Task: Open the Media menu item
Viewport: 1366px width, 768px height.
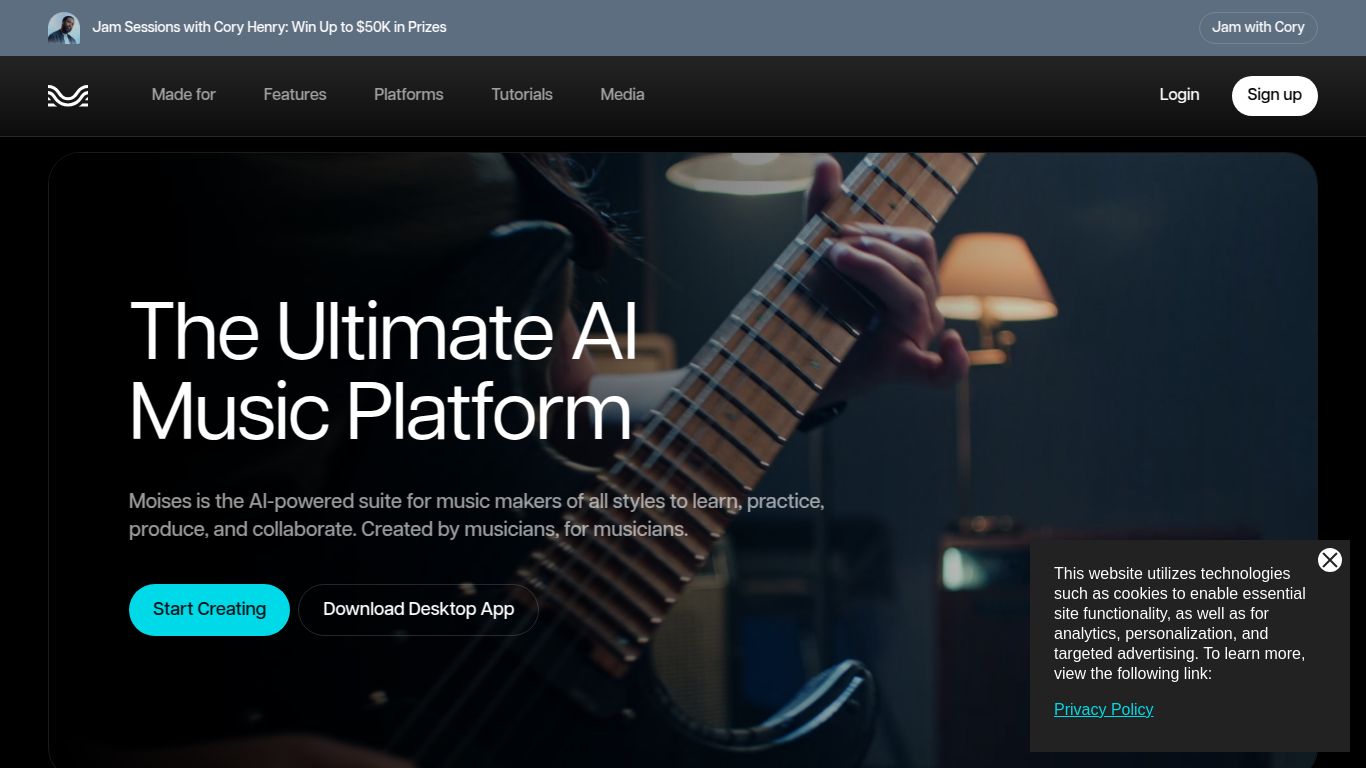Action: (x=622, y=94)
